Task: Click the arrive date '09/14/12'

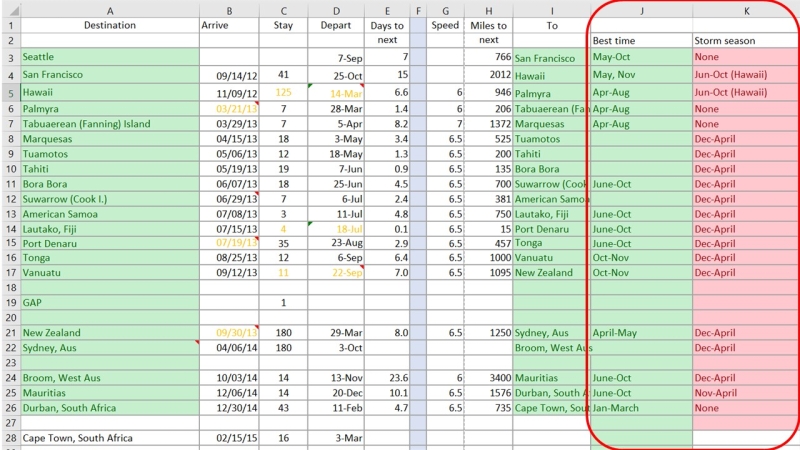Action: pyautogui.click(x=229, y=76)
